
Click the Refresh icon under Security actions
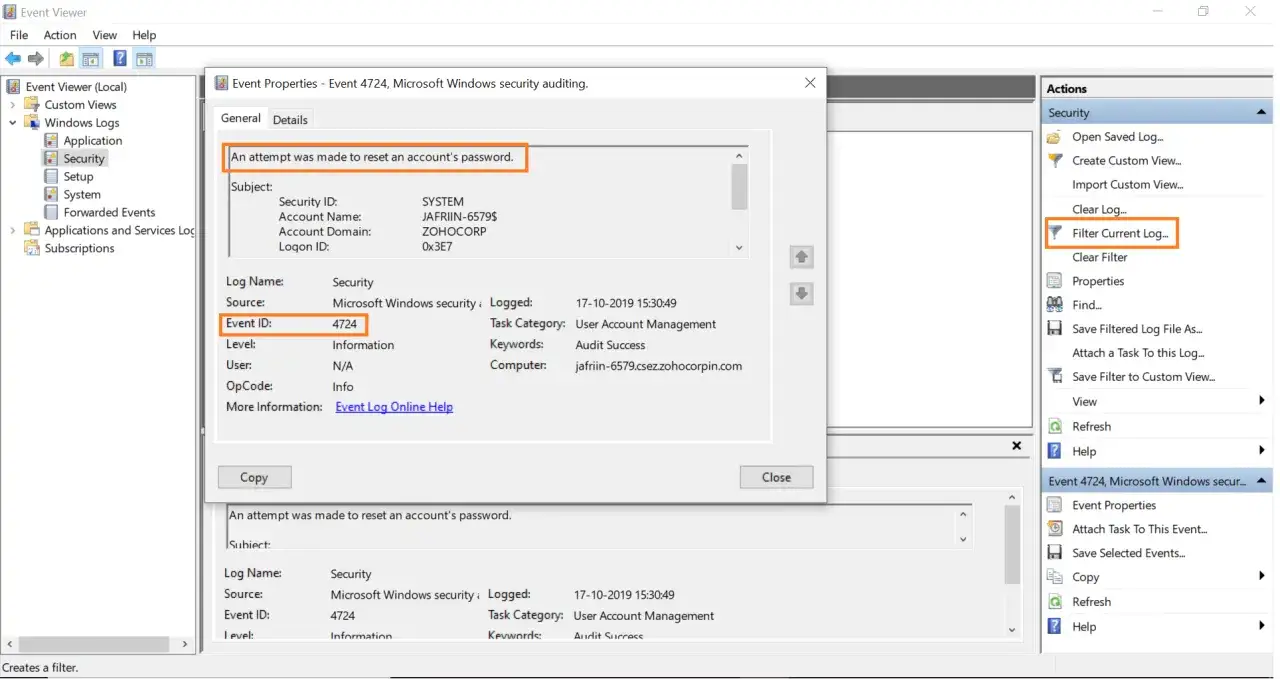pyautogui.click(x=1055, y=426)
